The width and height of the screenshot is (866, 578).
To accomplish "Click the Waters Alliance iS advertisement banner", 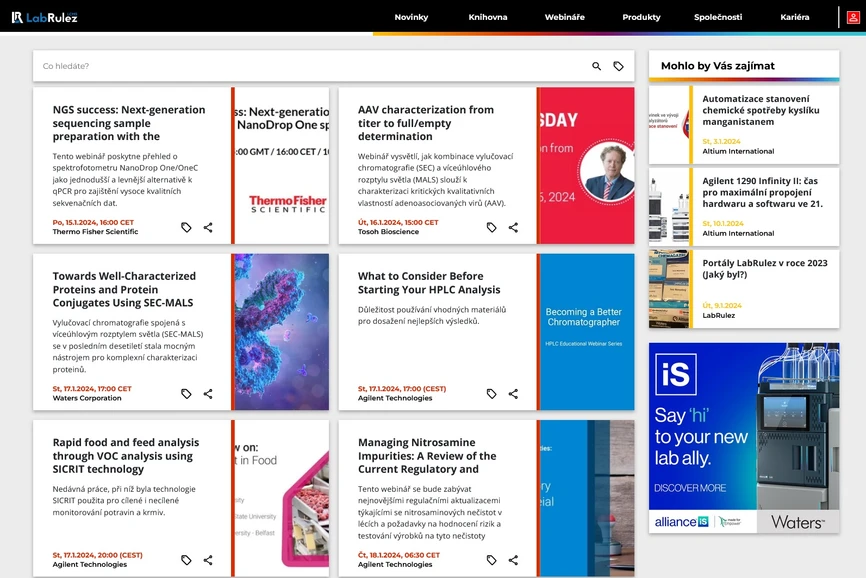I will tap(744, 438).
